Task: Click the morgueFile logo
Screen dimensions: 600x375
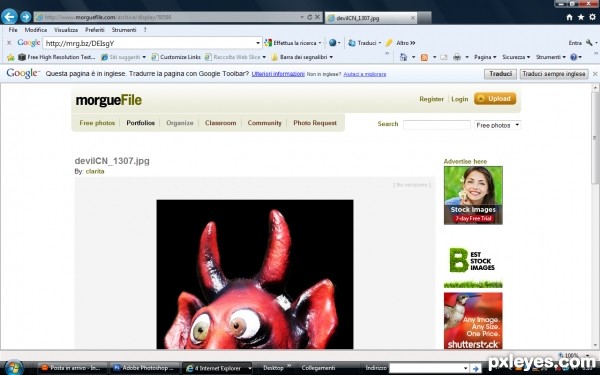Action: pyautogui.click(x=109, y=100)
